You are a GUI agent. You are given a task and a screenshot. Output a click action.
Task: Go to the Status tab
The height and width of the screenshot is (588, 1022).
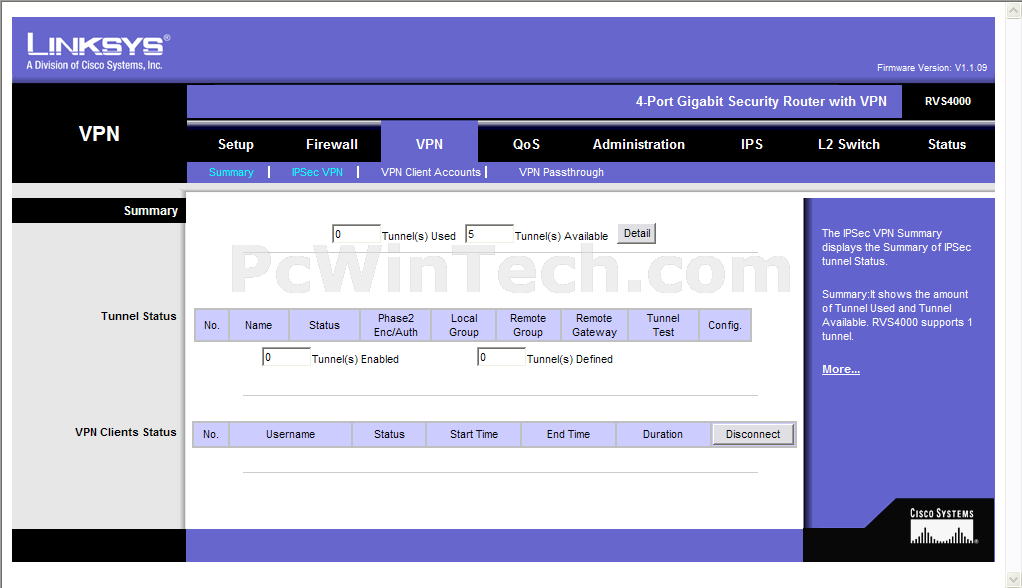[x=947, y=144]
